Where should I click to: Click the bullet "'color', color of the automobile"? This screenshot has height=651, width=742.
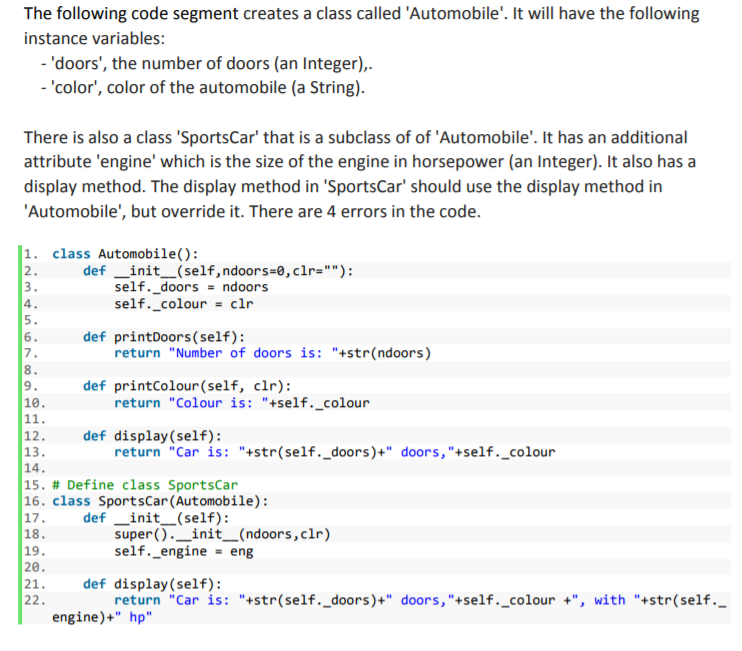tap(203, 88)
